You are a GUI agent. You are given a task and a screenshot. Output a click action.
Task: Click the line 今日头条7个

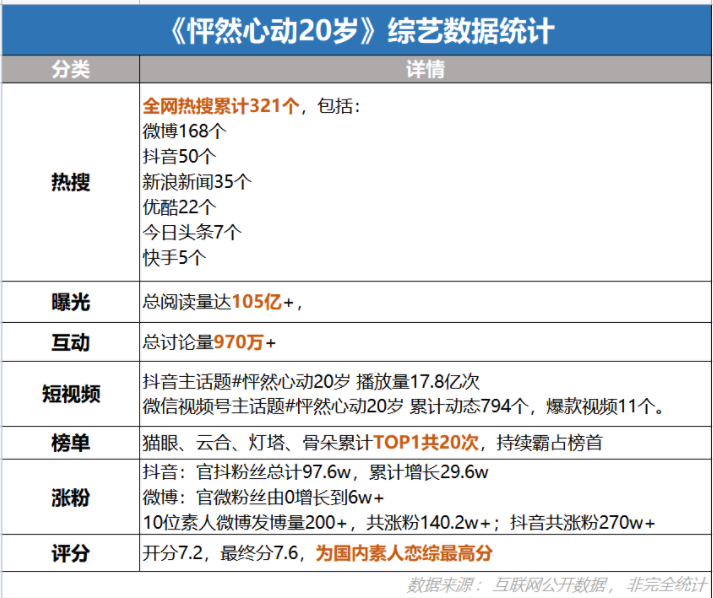[192, 232]
